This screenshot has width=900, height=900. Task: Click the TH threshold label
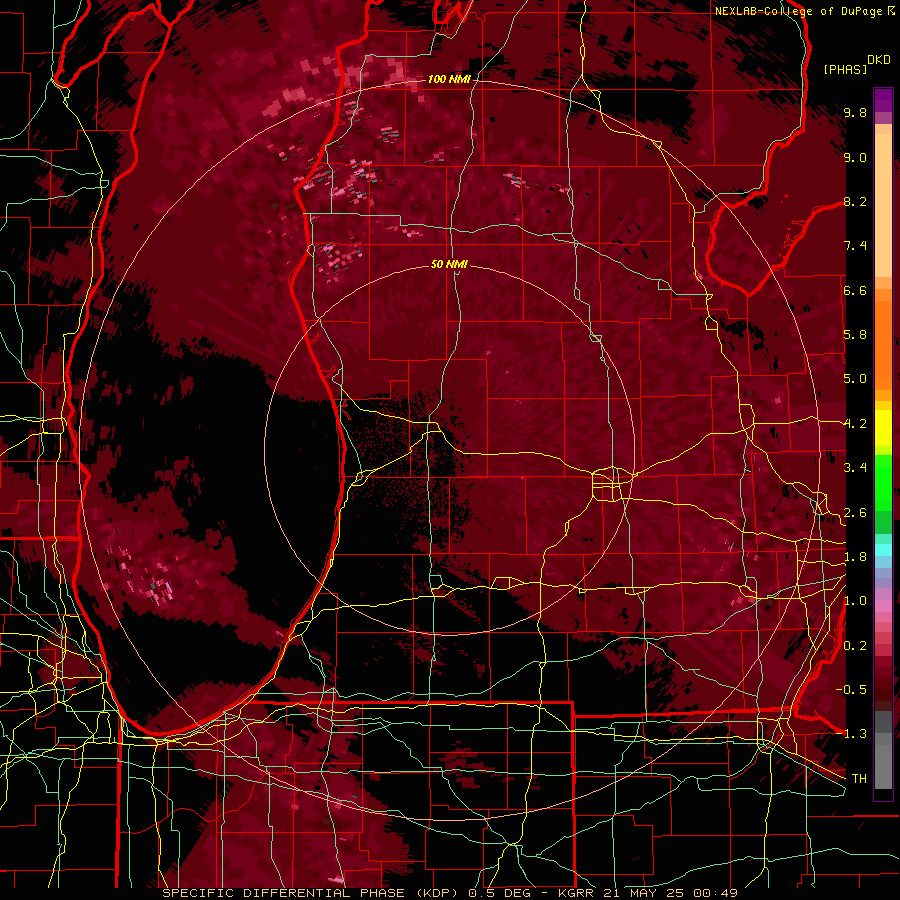[x=859, y=779]
